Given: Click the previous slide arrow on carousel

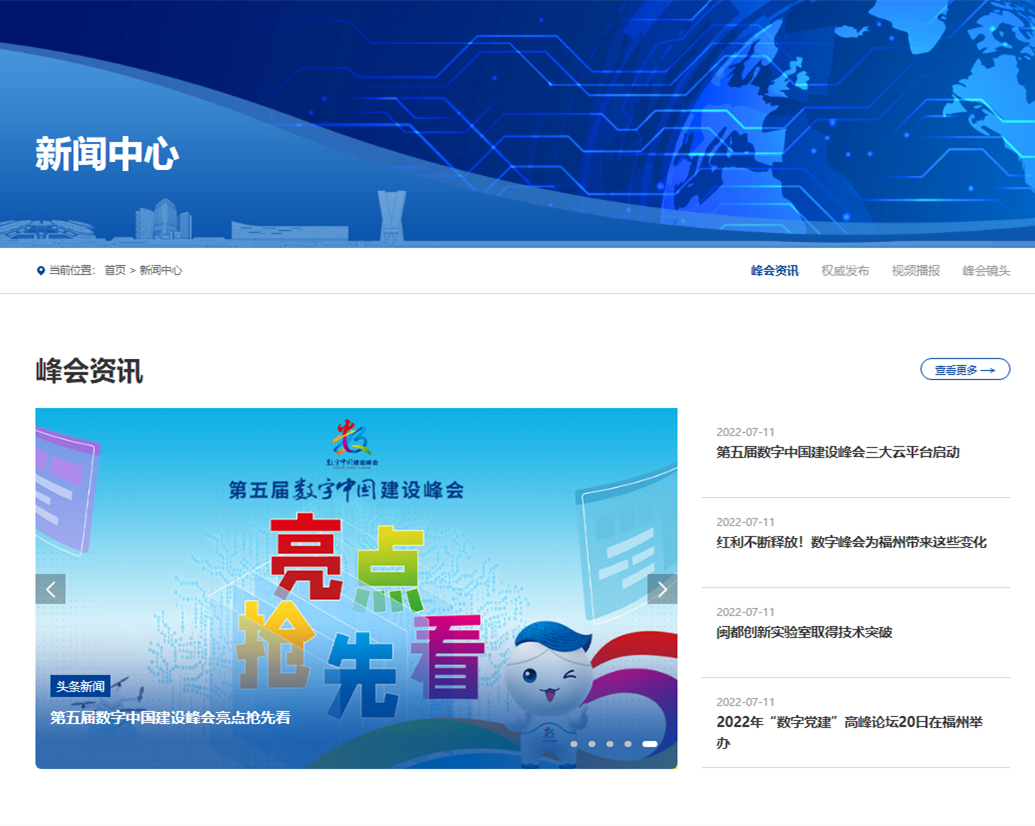Looking at the screenshot, I should tap(50, 589).
